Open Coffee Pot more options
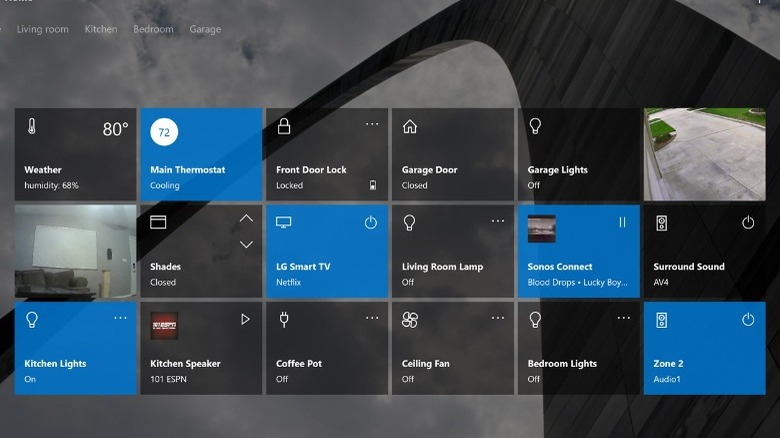Screen dimensions: 780x438 pyautogui.click(x=372, y=318)
